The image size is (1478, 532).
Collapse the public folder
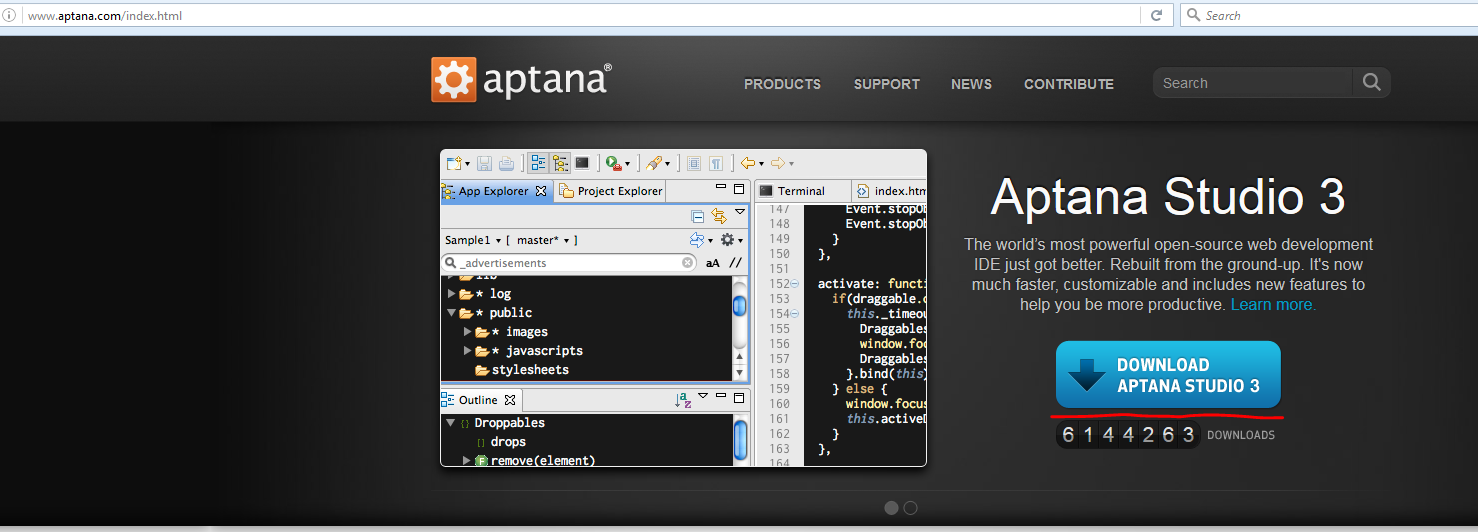point(452,313)
